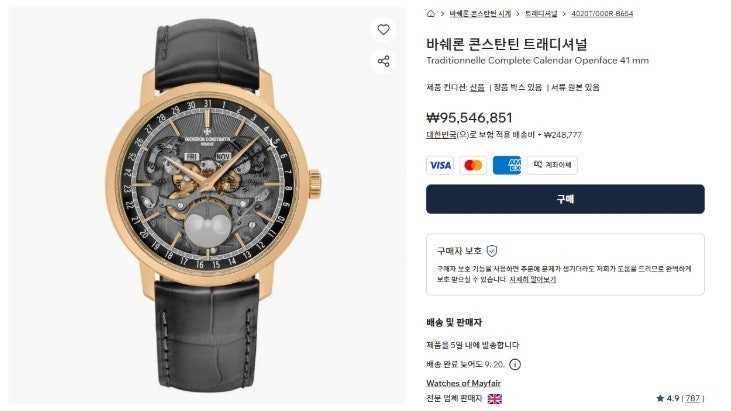
Task: Open buyer protection learn more link
Action: pos(532,279)
